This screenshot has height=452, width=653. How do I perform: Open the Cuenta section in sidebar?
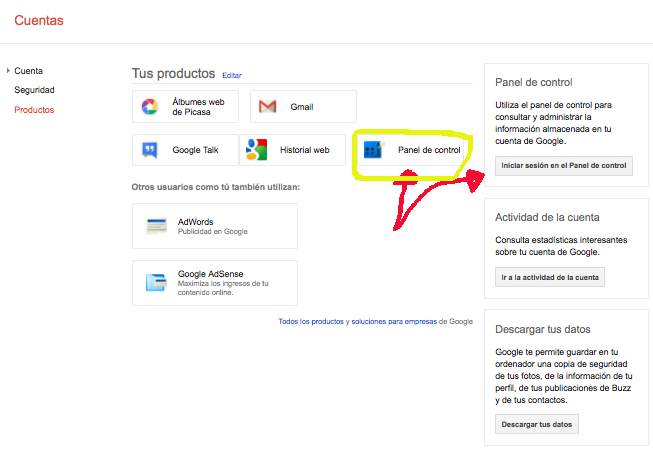click(x=28, y=71)
